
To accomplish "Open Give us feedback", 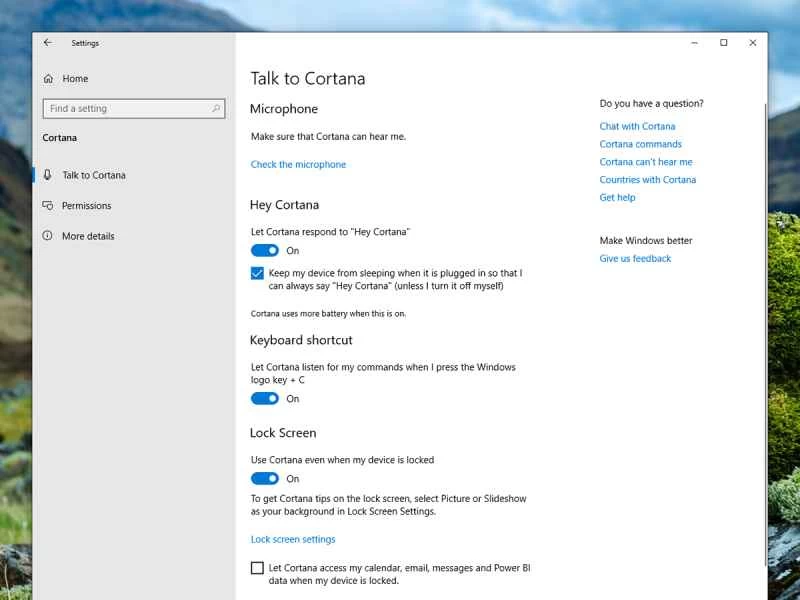I will (635, 258).
